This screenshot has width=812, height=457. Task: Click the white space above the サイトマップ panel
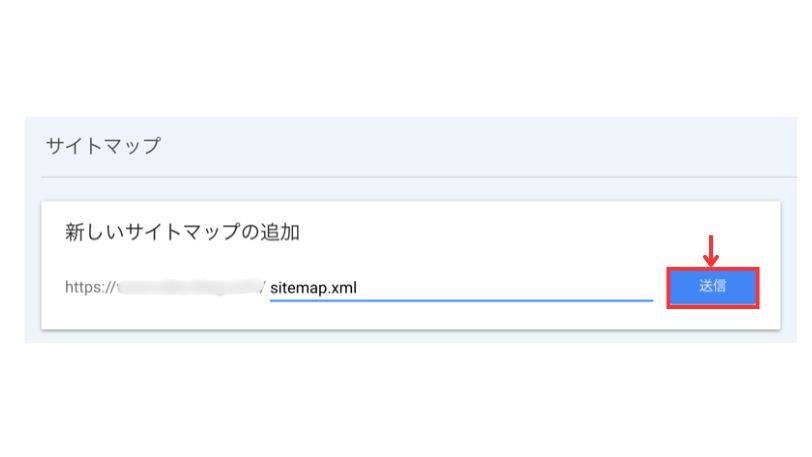click(x=400, y=60)
